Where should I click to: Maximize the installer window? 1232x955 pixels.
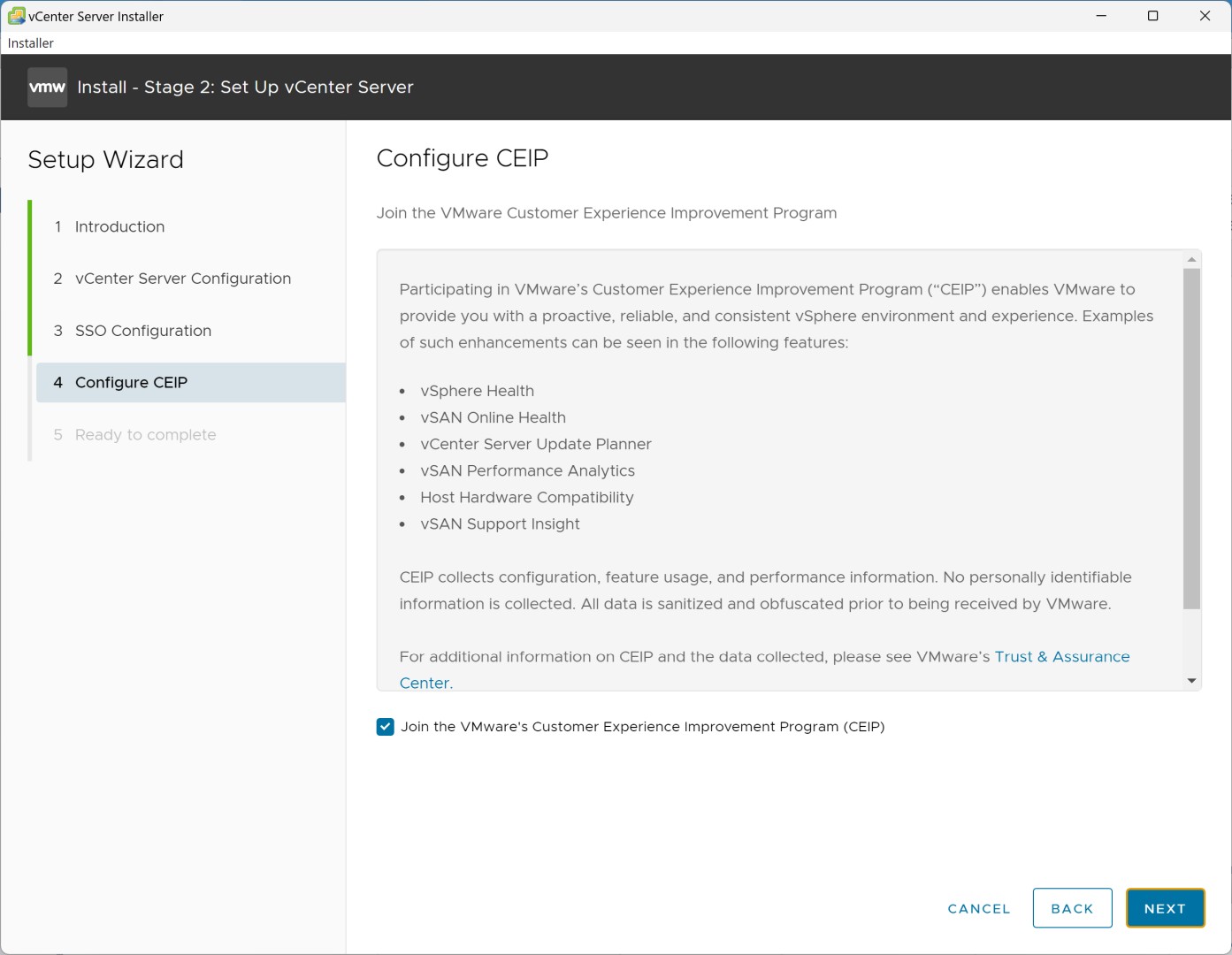(1152, 16)
